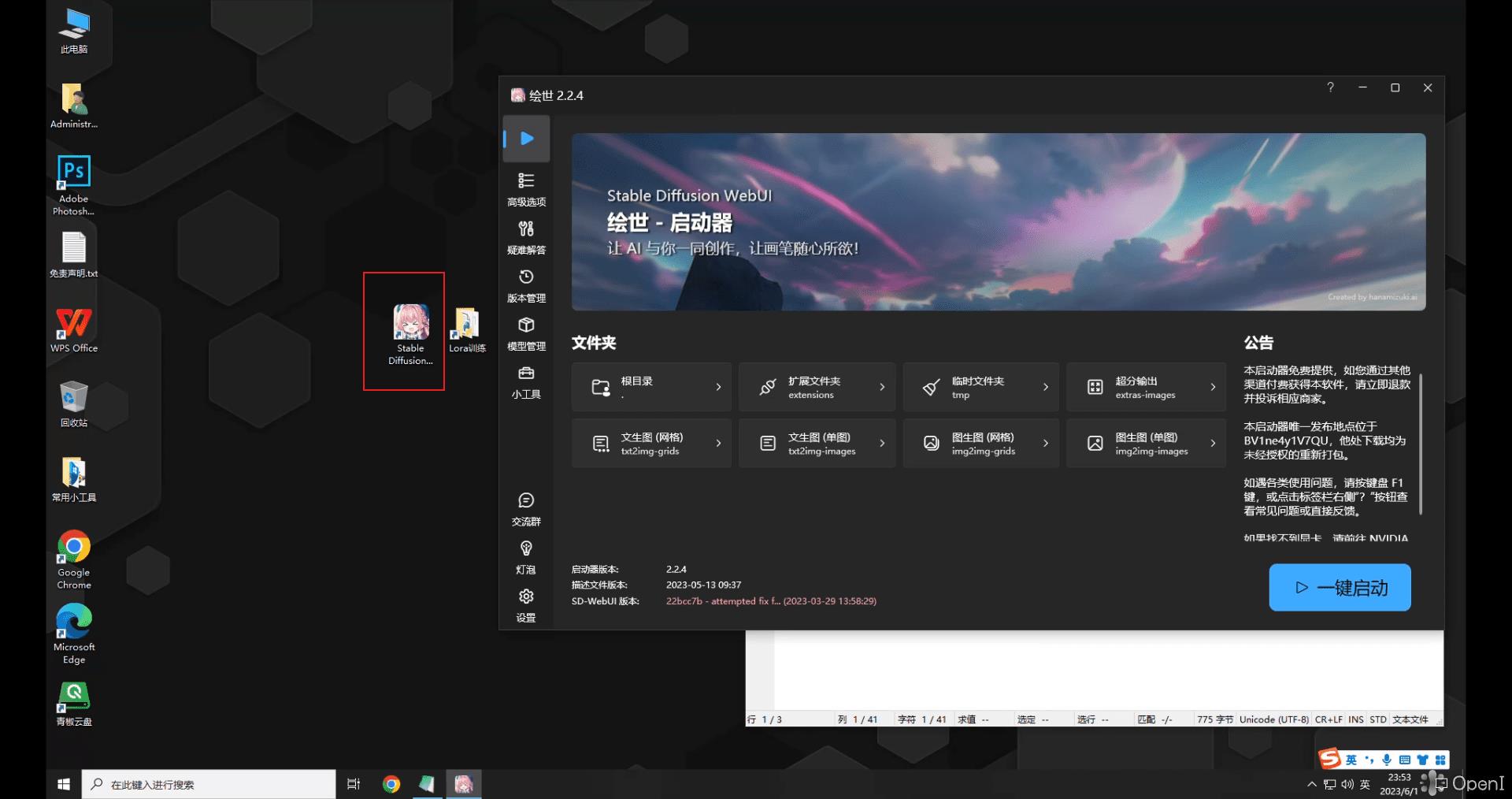Open the 根目录 root folder
Screen dimensions: 1512x799
[x=651, y=387]
